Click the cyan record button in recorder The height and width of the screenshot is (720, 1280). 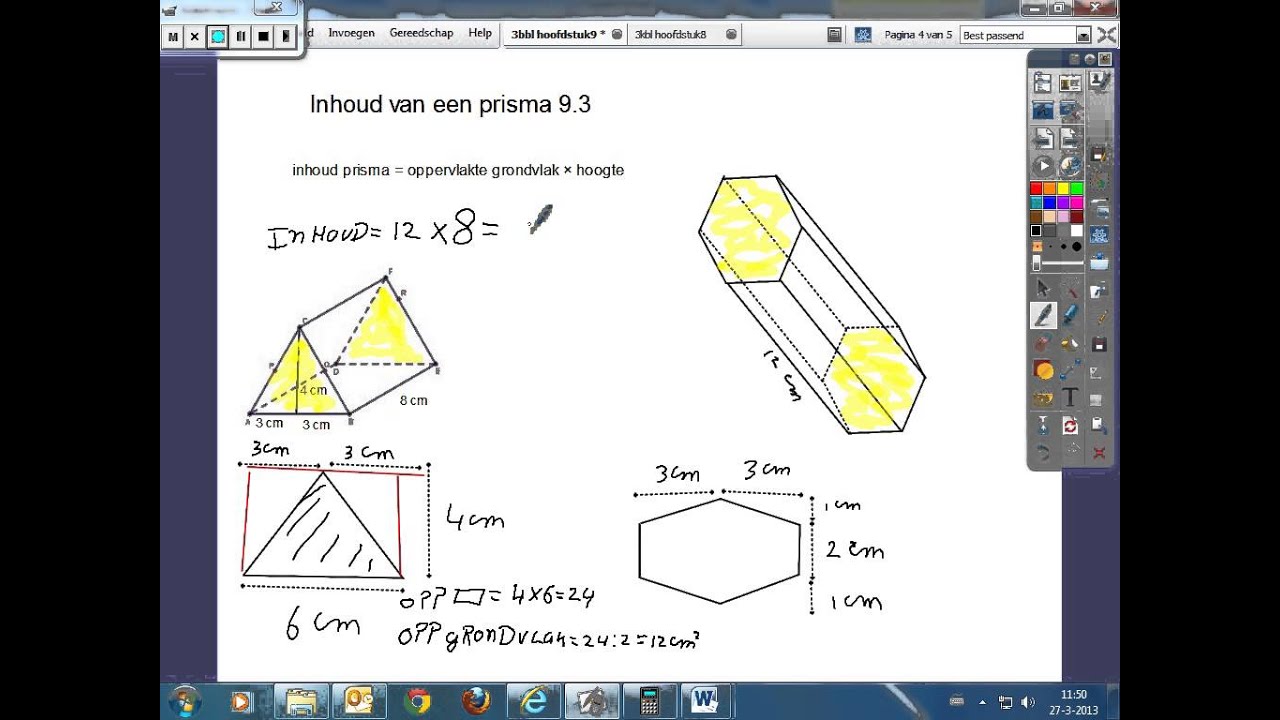coord(218,36)
